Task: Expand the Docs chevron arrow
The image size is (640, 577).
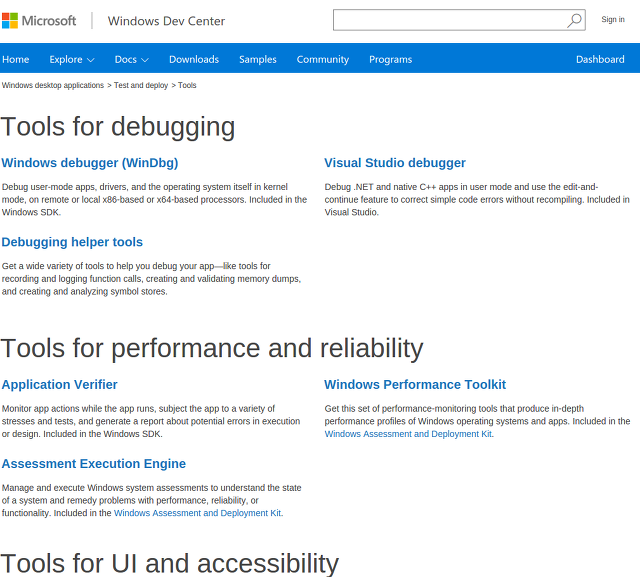Action: tap(145, 60)
